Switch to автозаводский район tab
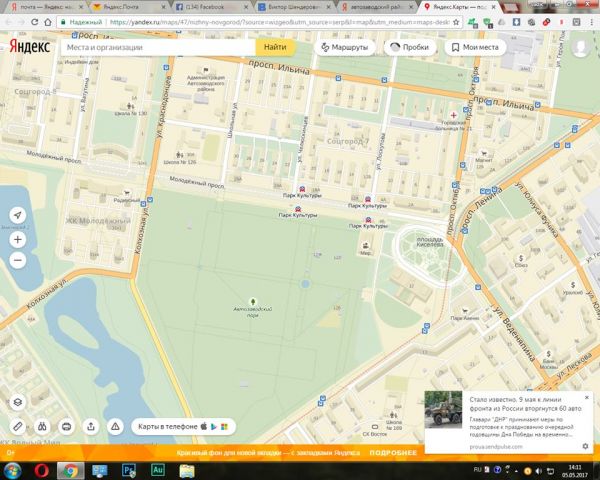 pyautogui.click(x=377, y=7)
